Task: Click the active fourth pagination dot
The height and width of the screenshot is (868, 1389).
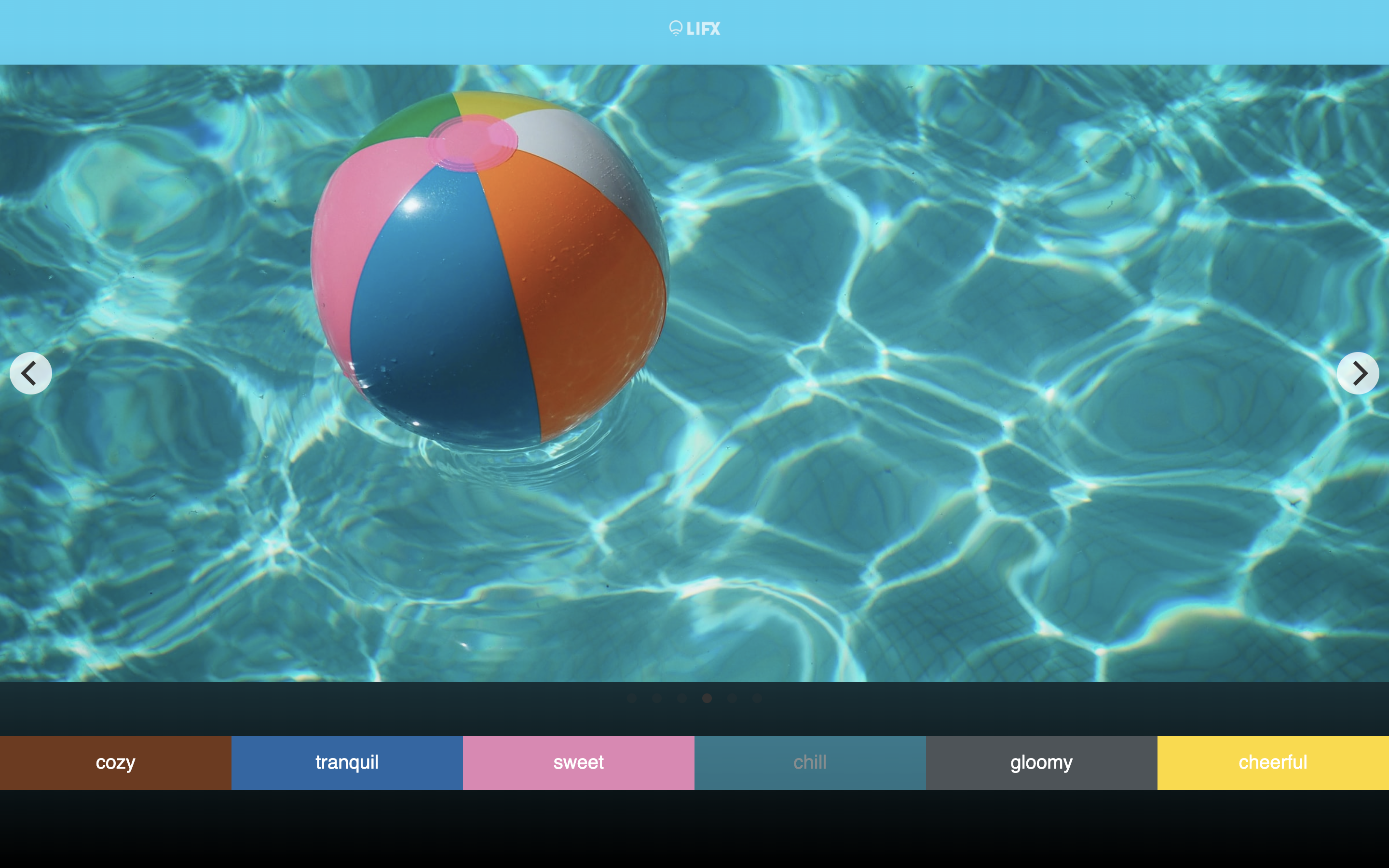Action: 707,698
